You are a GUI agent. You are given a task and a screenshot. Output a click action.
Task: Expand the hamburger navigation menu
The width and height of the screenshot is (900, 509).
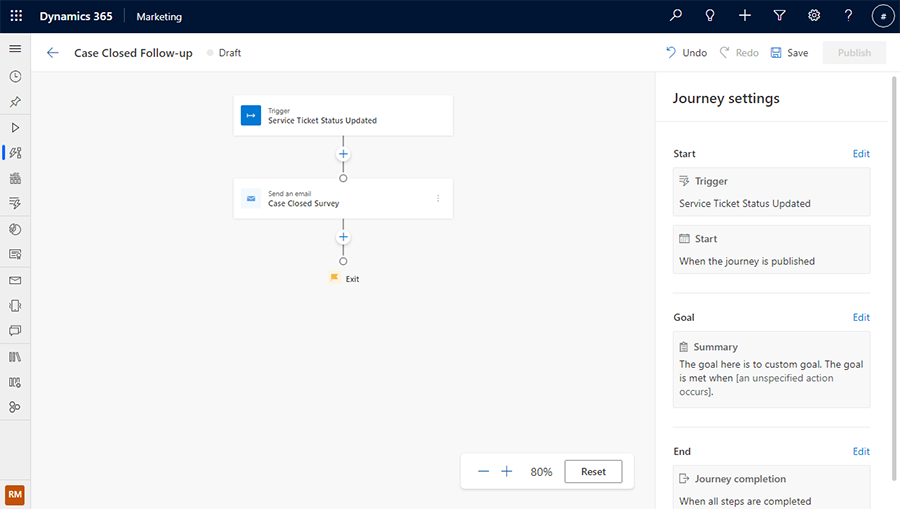click(x=15, y=49)
